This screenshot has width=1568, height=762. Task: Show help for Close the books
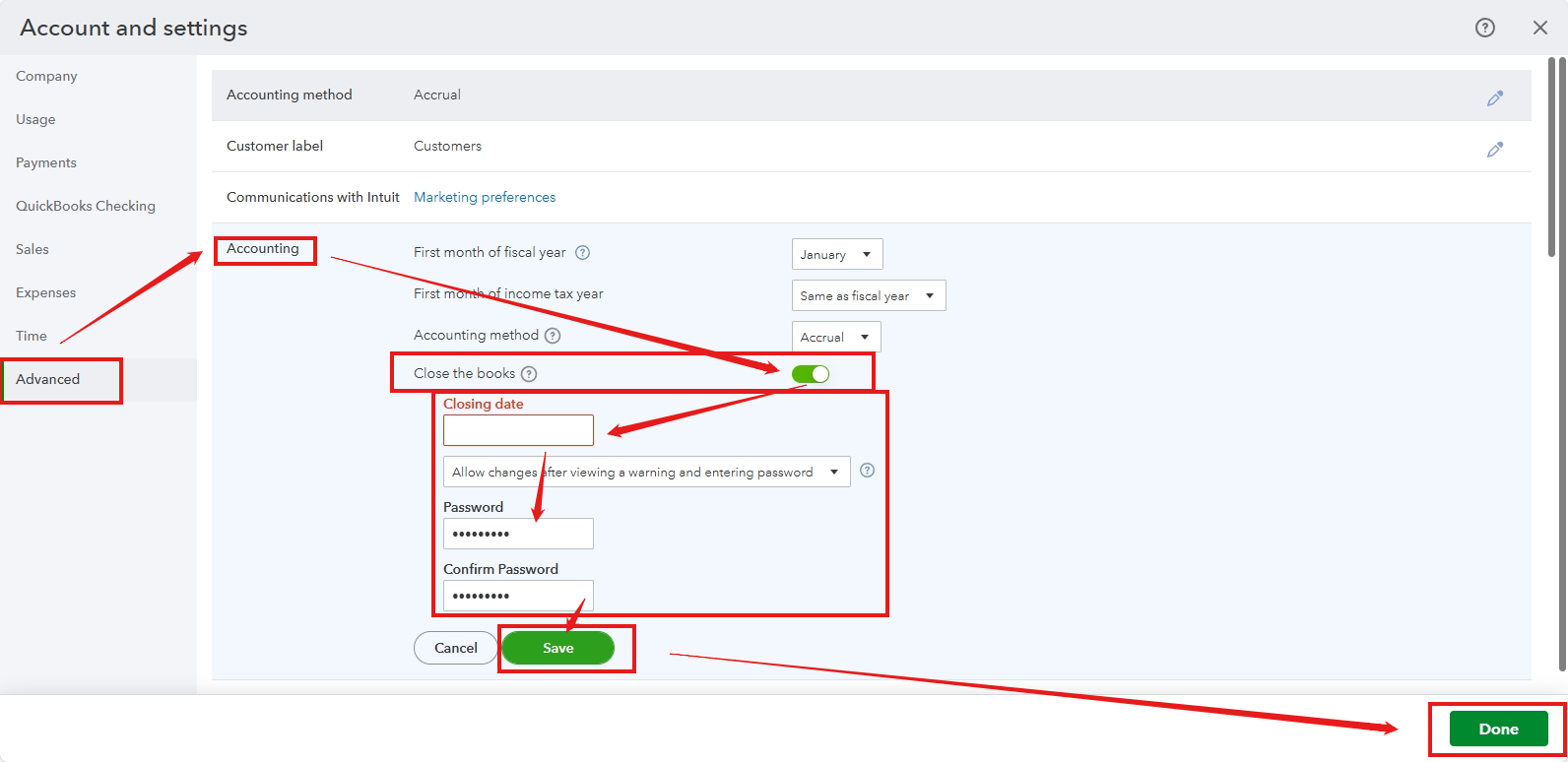coord(529,373)
